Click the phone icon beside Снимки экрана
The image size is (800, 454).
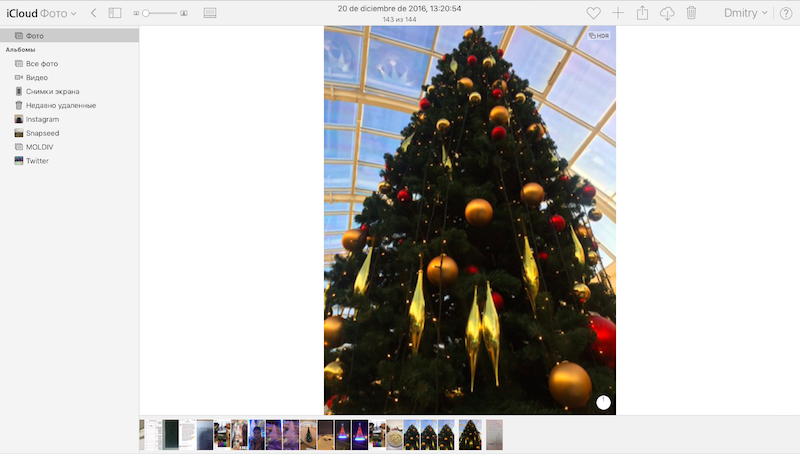(19, 91)
